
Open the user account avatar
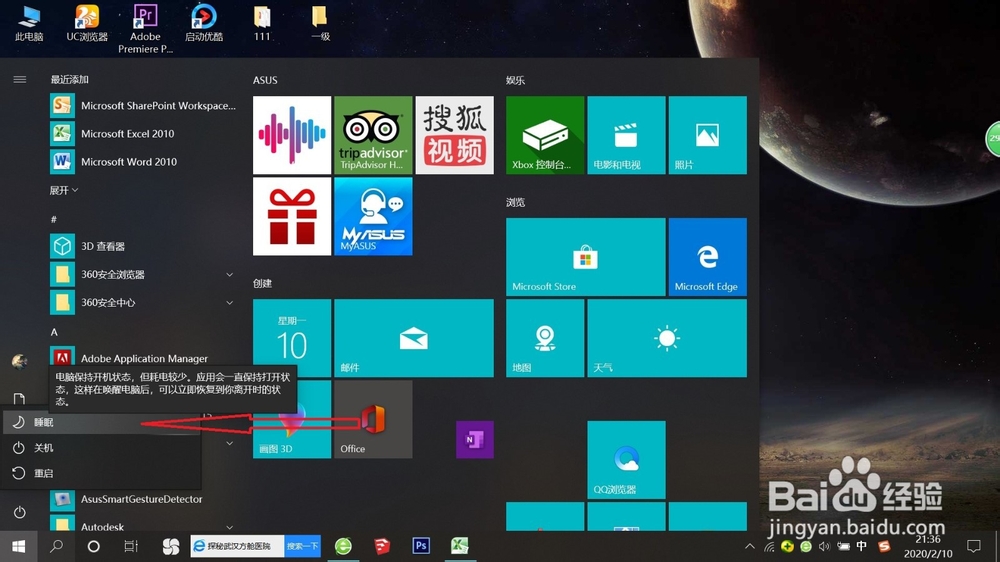click(x=20, y=362)
